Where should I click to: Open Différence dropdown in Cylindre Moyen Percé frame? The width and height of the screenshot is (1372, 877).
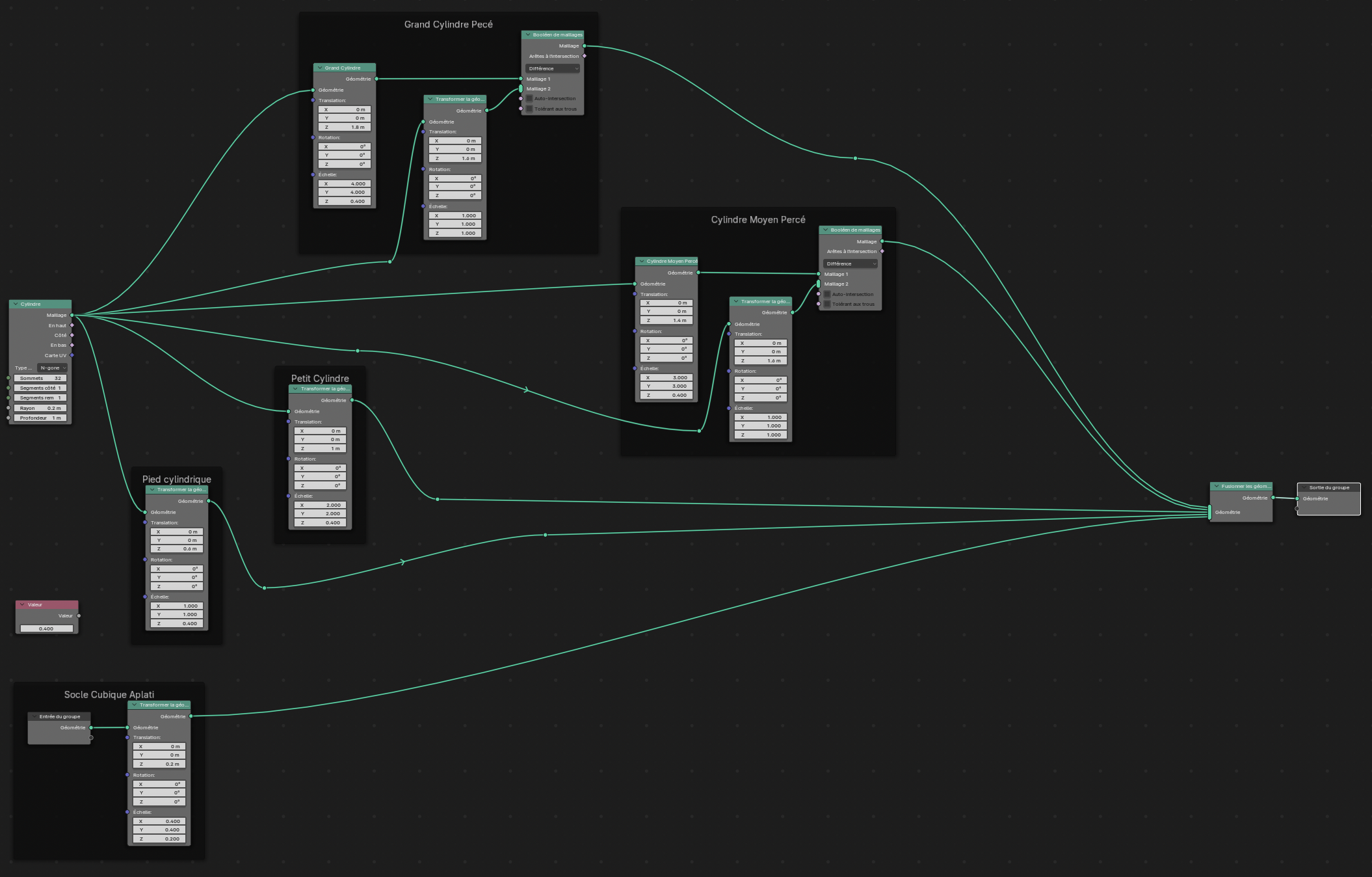851,263
